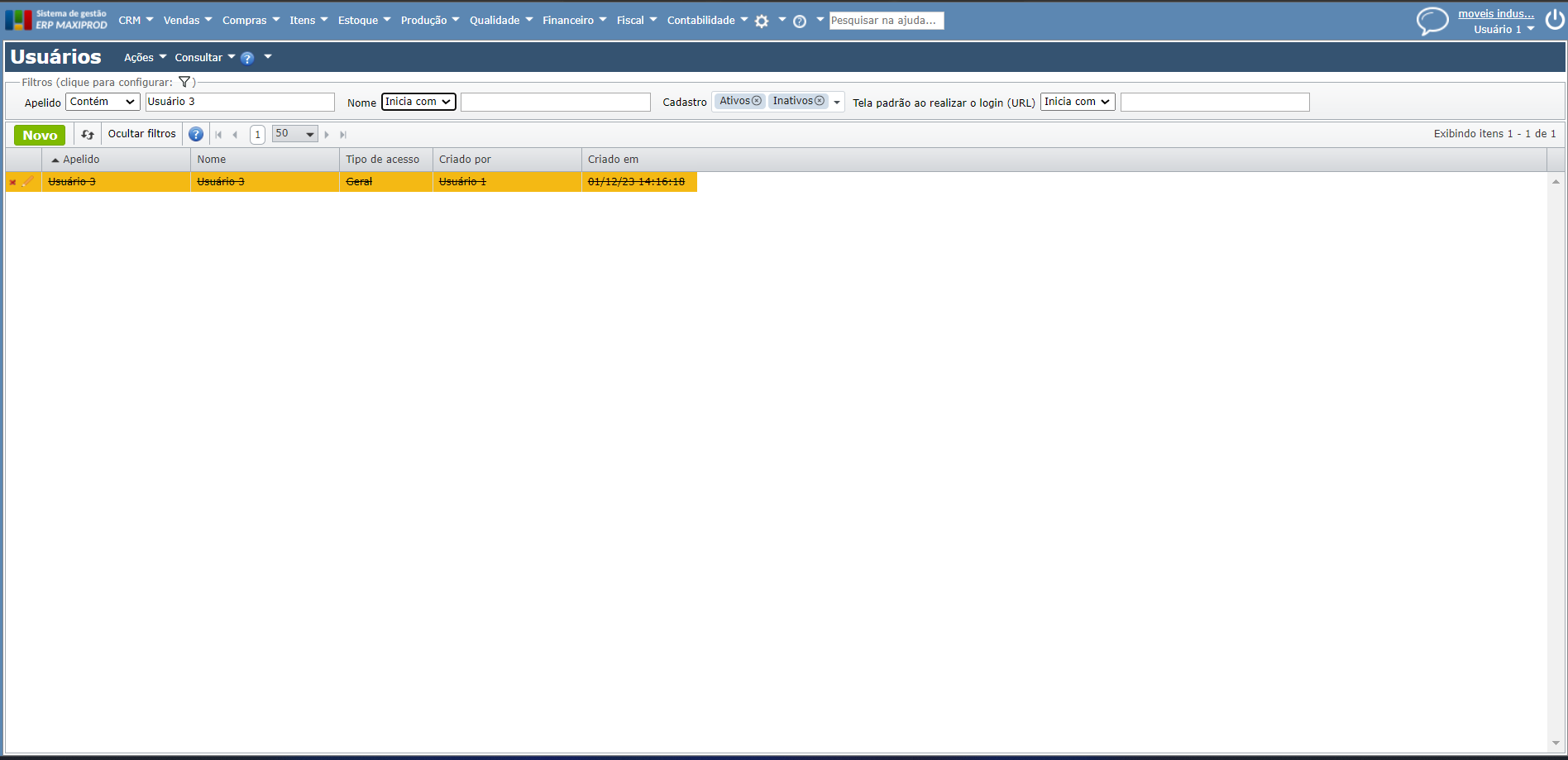
Task: Select the 'Geral' access type cell
Action: click(x=386, y=182)
